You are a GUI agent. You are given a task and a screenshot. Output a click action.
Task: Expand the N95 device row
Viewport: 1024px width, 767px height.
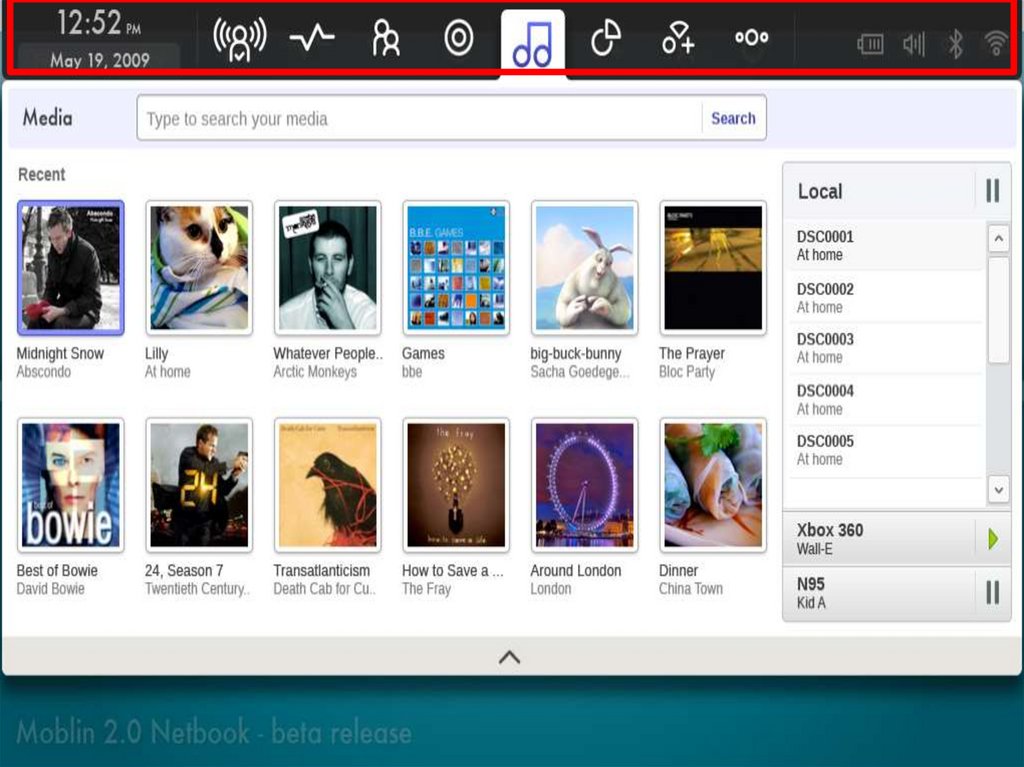[x=878, y=593]
